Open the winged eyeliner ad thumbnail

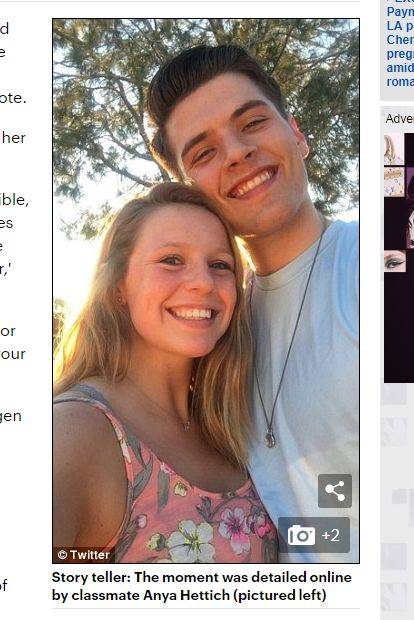395,261
